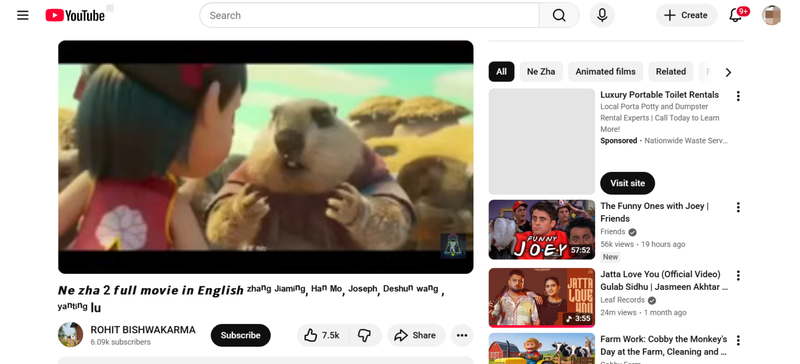The image size is (800, 364).
Task: Open Luxury Portable Toilet Rentals ad title
Action: pyautogui.click(x=659, y=95)
